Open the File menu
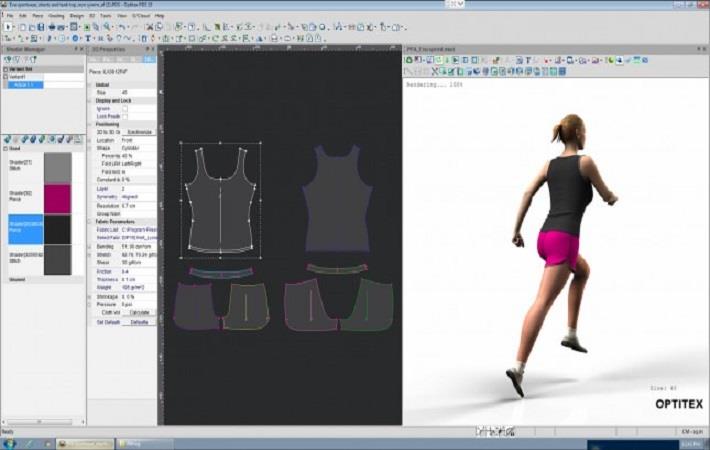This screenshot has height=450, width=710. [10, 15]
